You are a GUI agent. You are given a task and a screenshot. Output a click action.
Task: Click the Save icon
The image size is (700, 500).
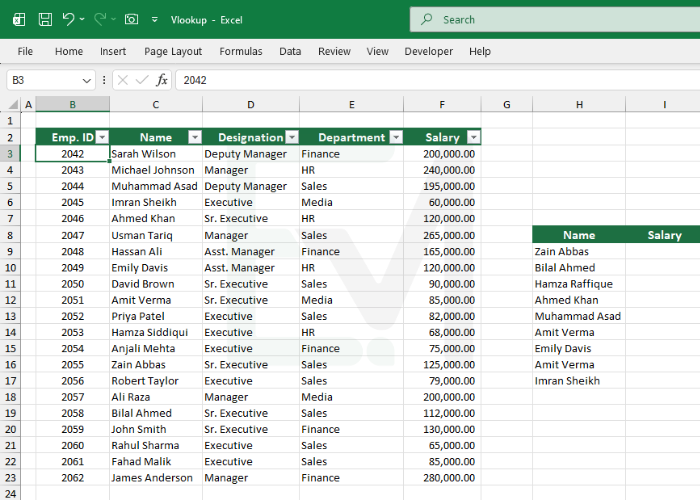tap(45, 20)
